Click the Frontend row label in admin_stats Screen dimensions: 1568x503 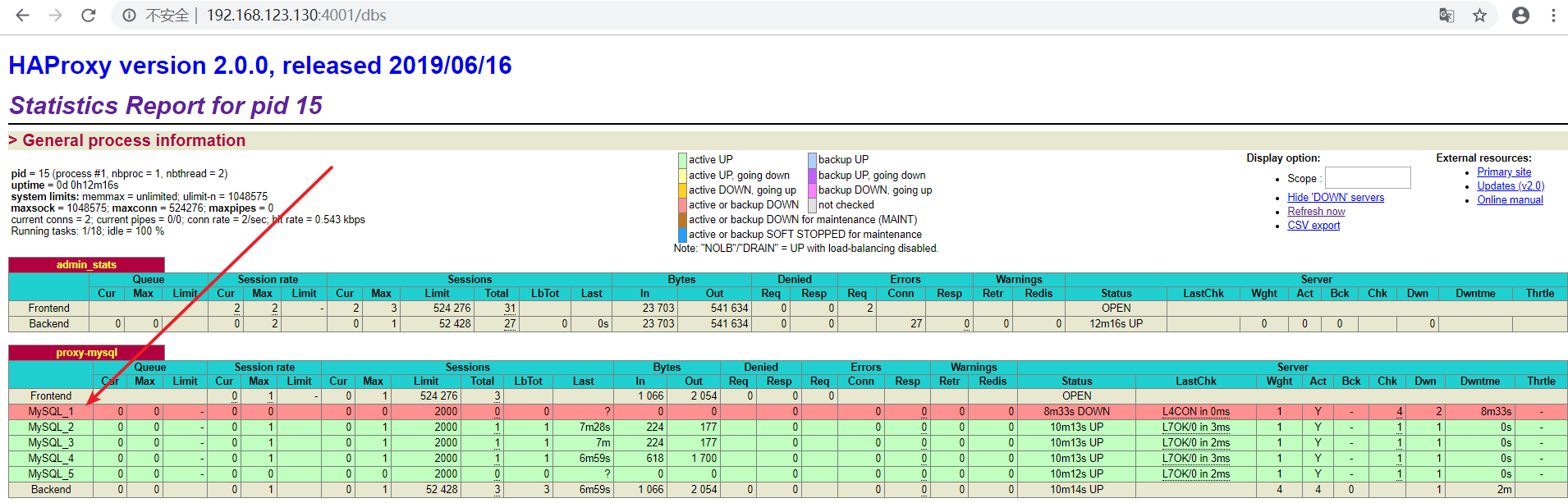pyautogui.click(x=48, y=309)
